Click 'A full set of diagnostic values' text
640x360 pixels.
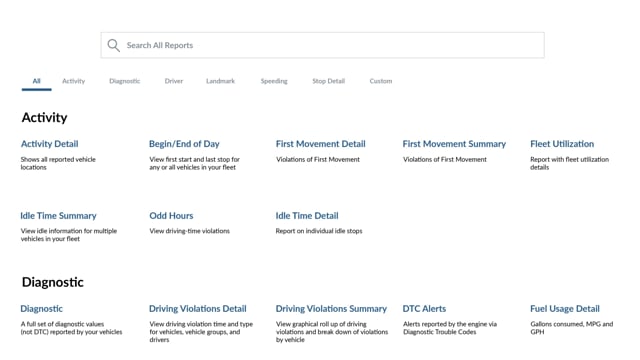[71, 328]
